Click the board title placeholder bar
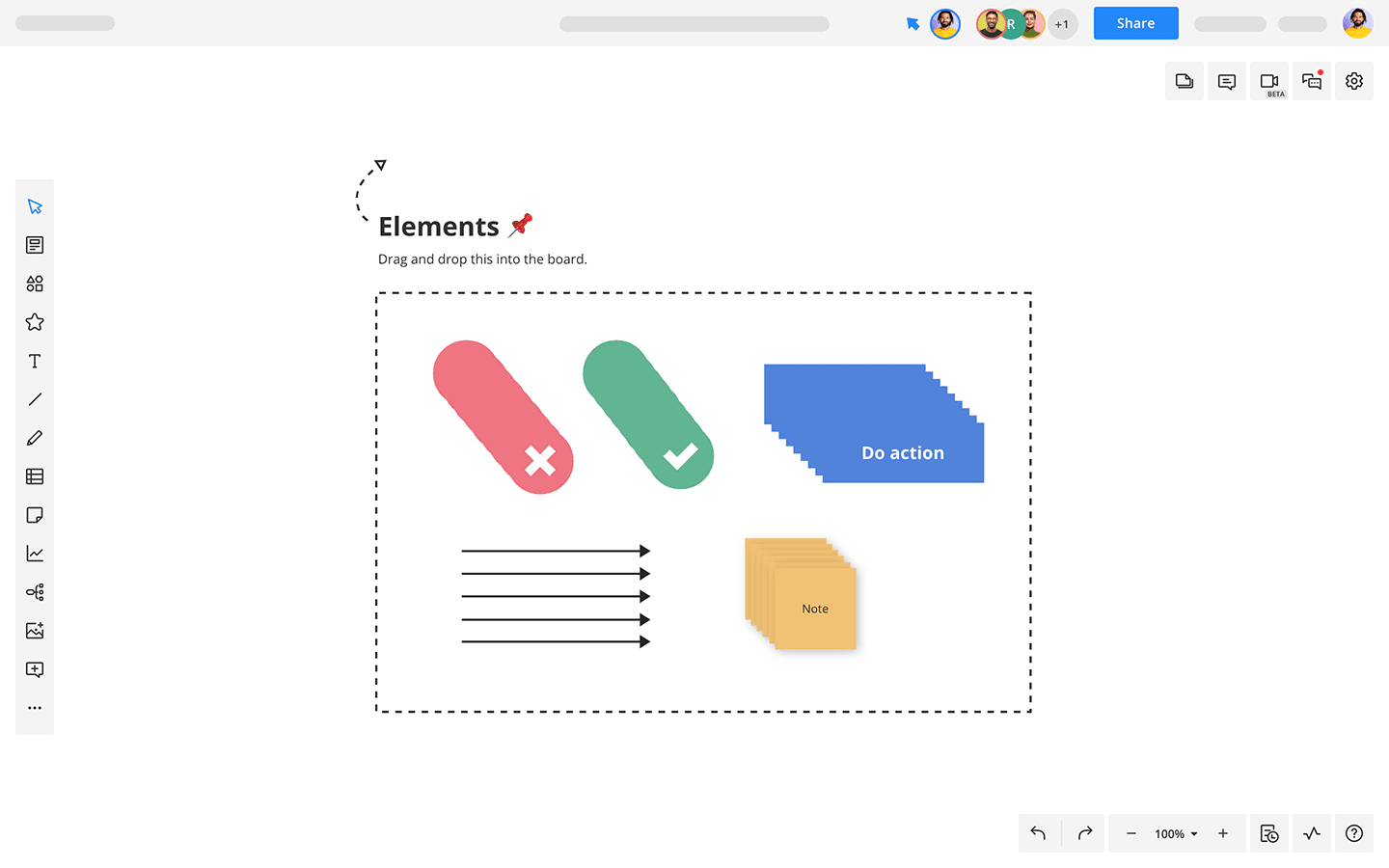Screen dimensions: 1389x868 coord(694,24)
